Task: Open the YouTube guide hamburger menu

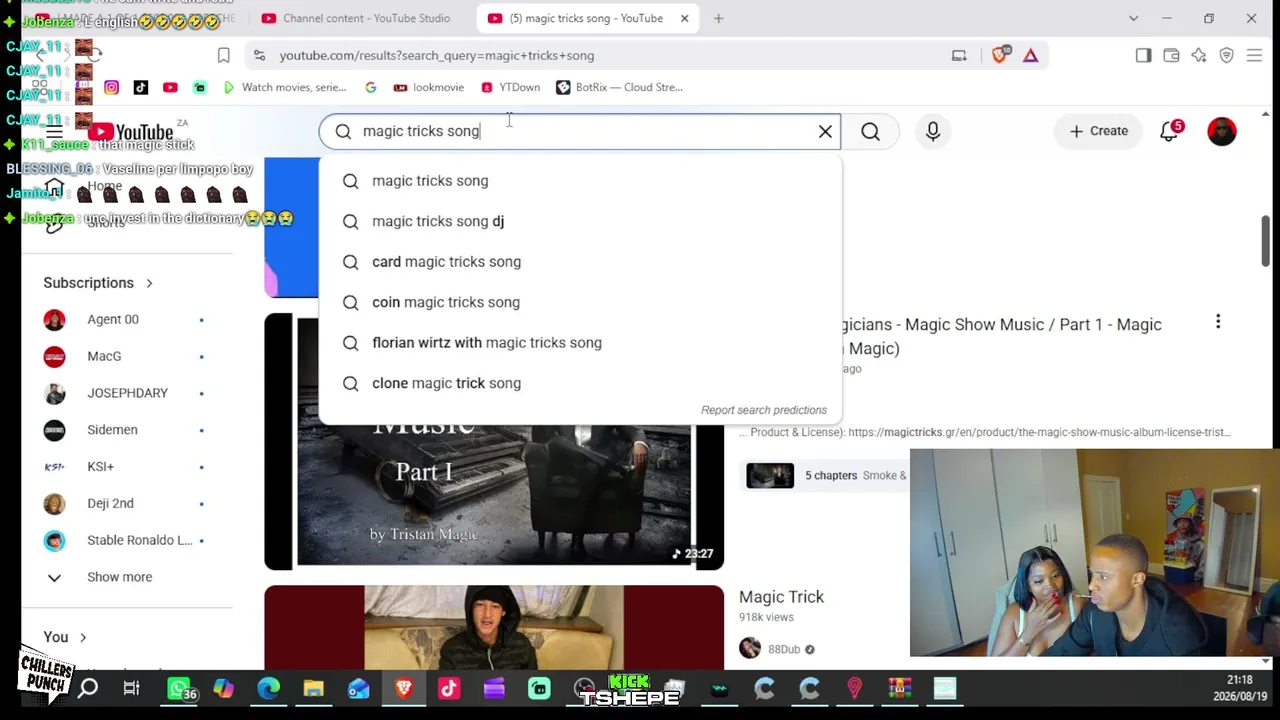Action: pyautogui.click(x=54, y=131)
